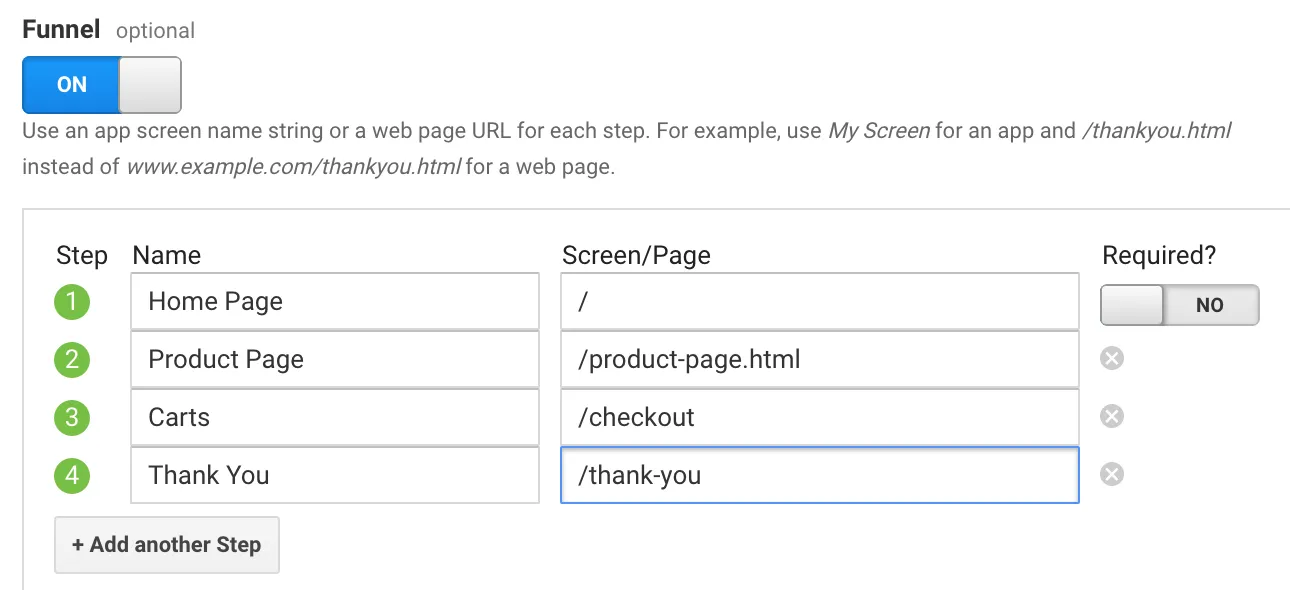The width and height of the screenshot is (1290, 590).
Task: Click the /thank-you URL field
Action: pos(820,475)
